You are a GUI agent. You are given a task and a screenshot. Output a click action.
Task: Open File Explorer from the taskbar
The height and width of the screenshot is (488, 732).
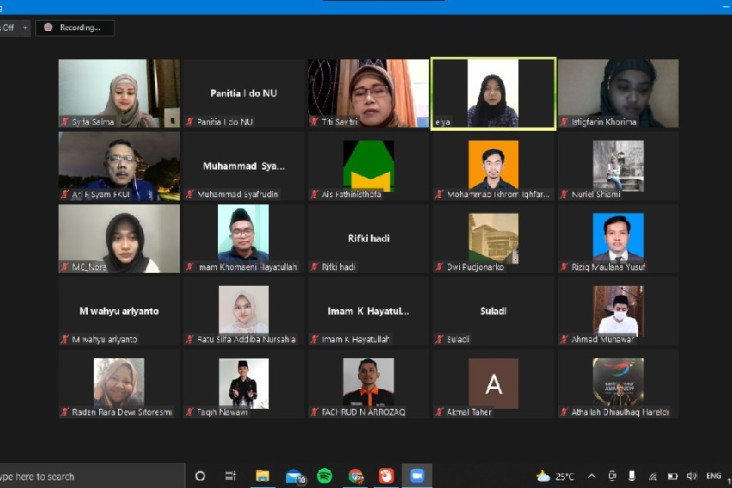262,476
